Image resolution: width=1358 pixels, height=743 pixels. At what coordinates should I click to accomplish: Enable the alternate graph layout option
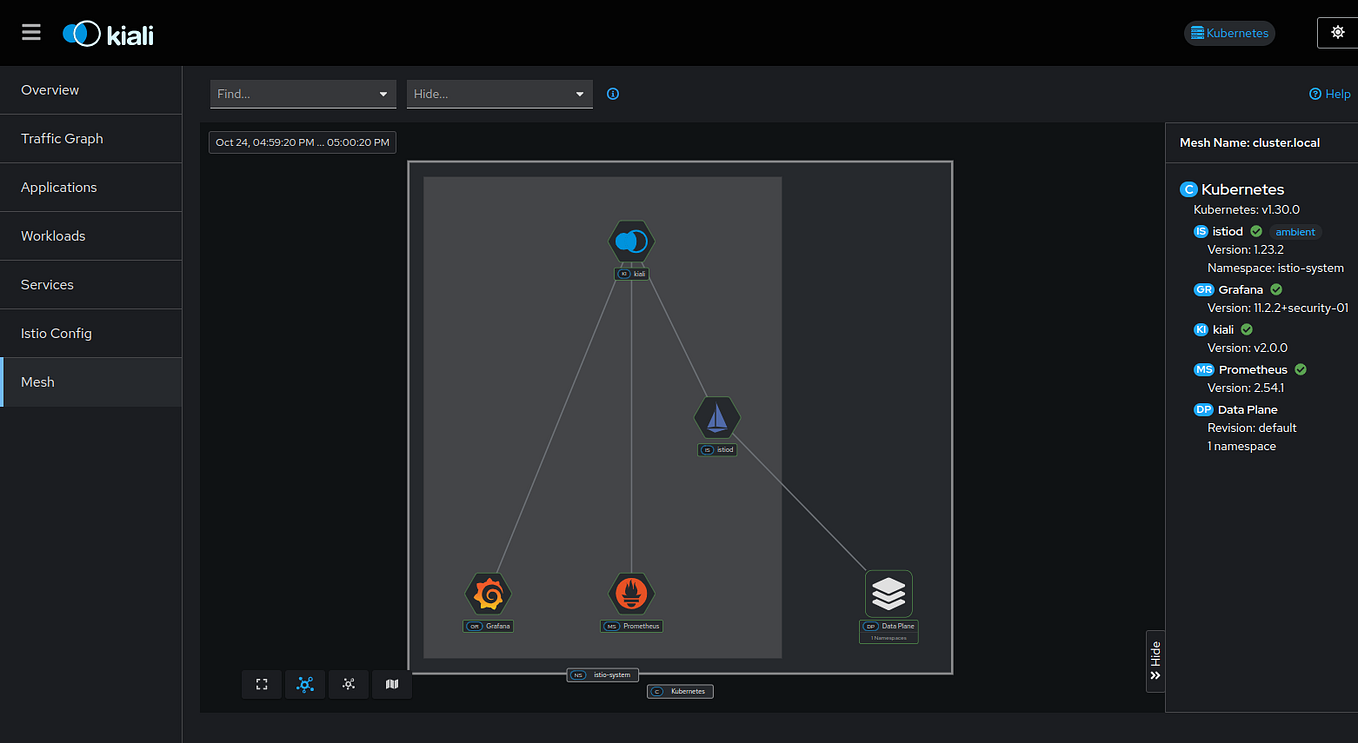(x=348, y=684)
